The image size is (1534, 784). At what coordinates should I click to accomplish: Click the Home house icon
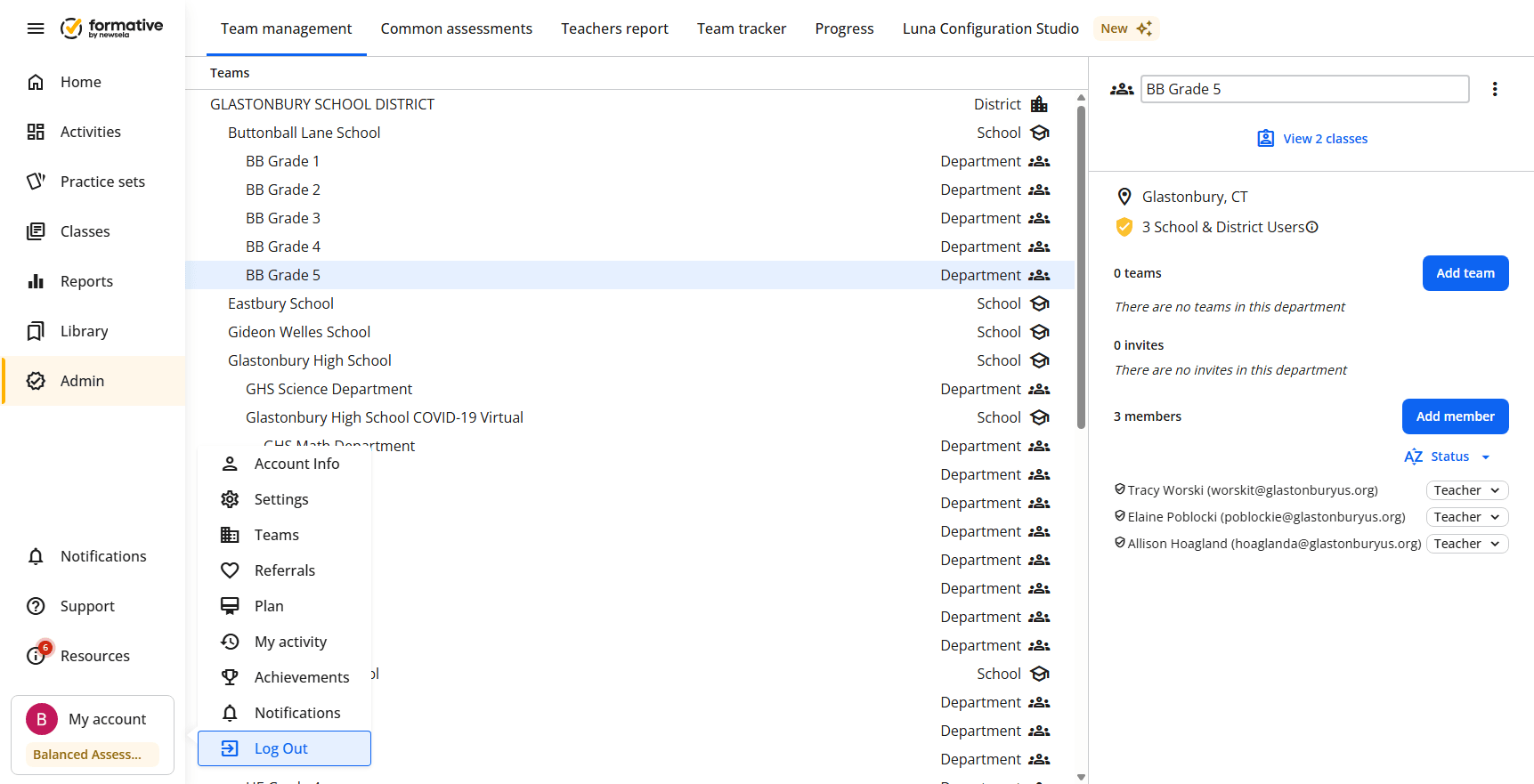click(36, 82)
